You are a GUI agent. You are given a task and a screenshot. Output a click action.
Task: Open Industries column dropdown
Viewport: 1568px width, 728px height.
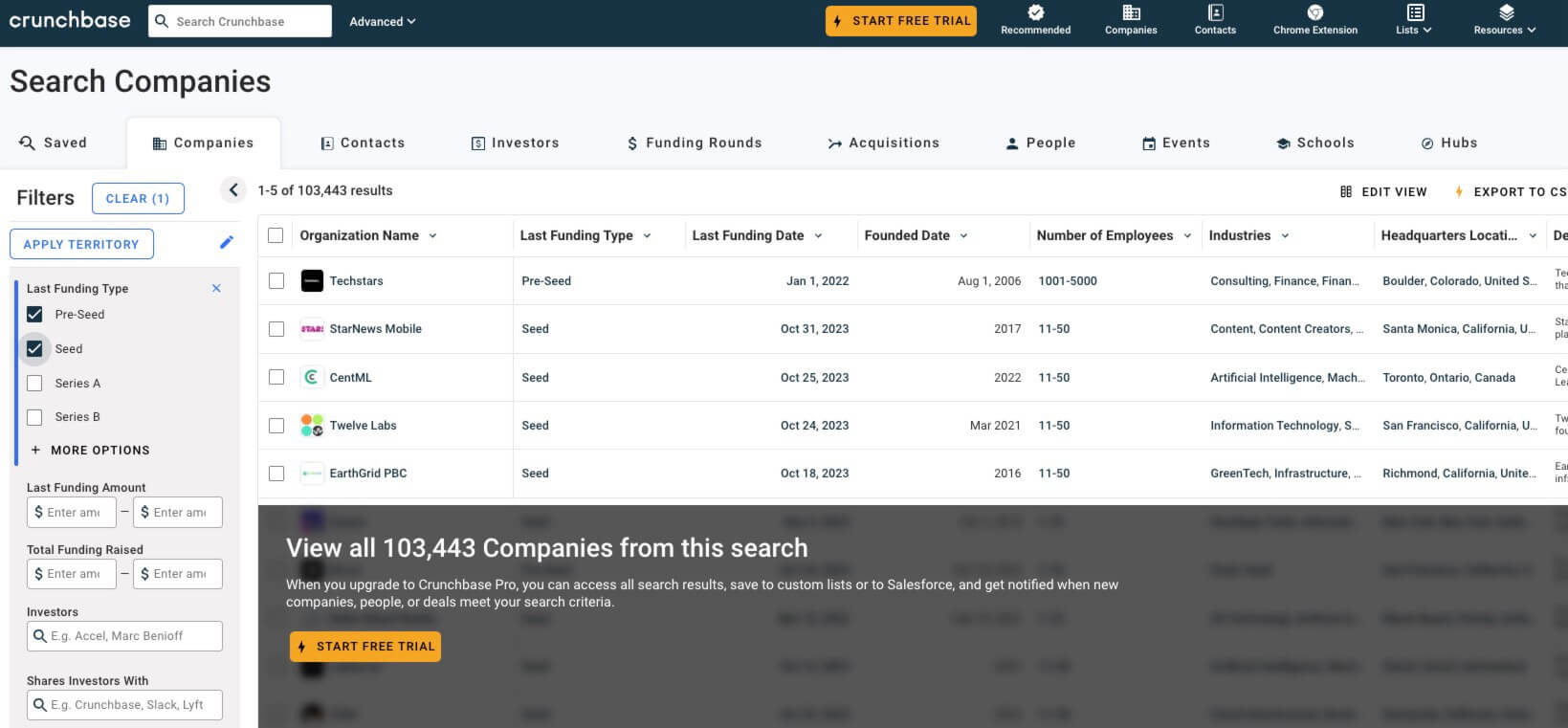tap(1285, 235)
